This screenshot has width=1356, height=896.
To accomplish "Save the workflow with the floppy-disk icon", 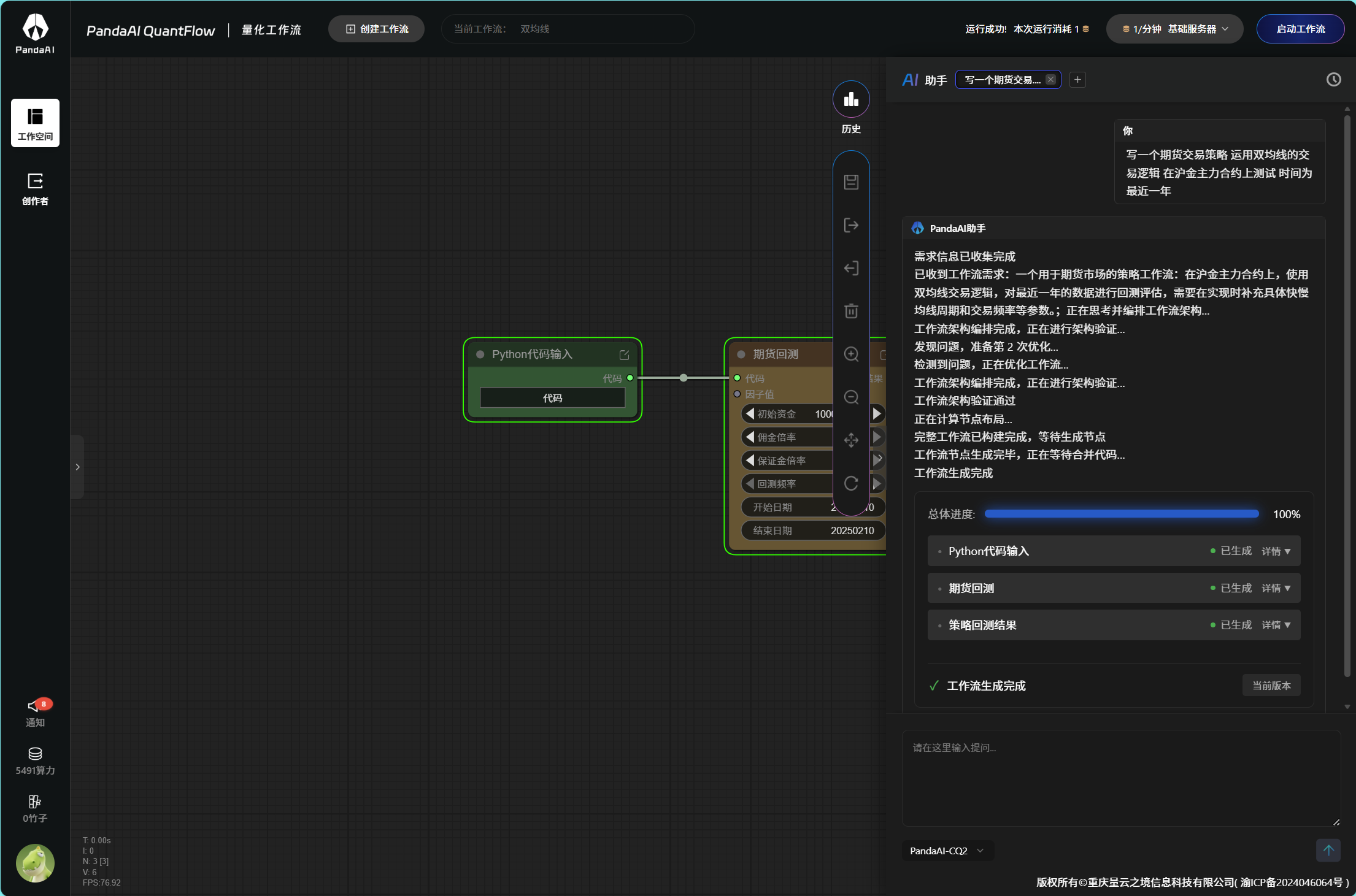I will coord(851,182).
